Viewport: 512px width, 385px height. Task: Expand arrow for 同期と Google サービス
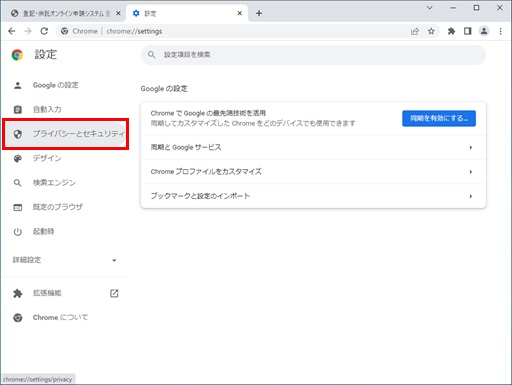pyautogui.click(x=471, y=147)
